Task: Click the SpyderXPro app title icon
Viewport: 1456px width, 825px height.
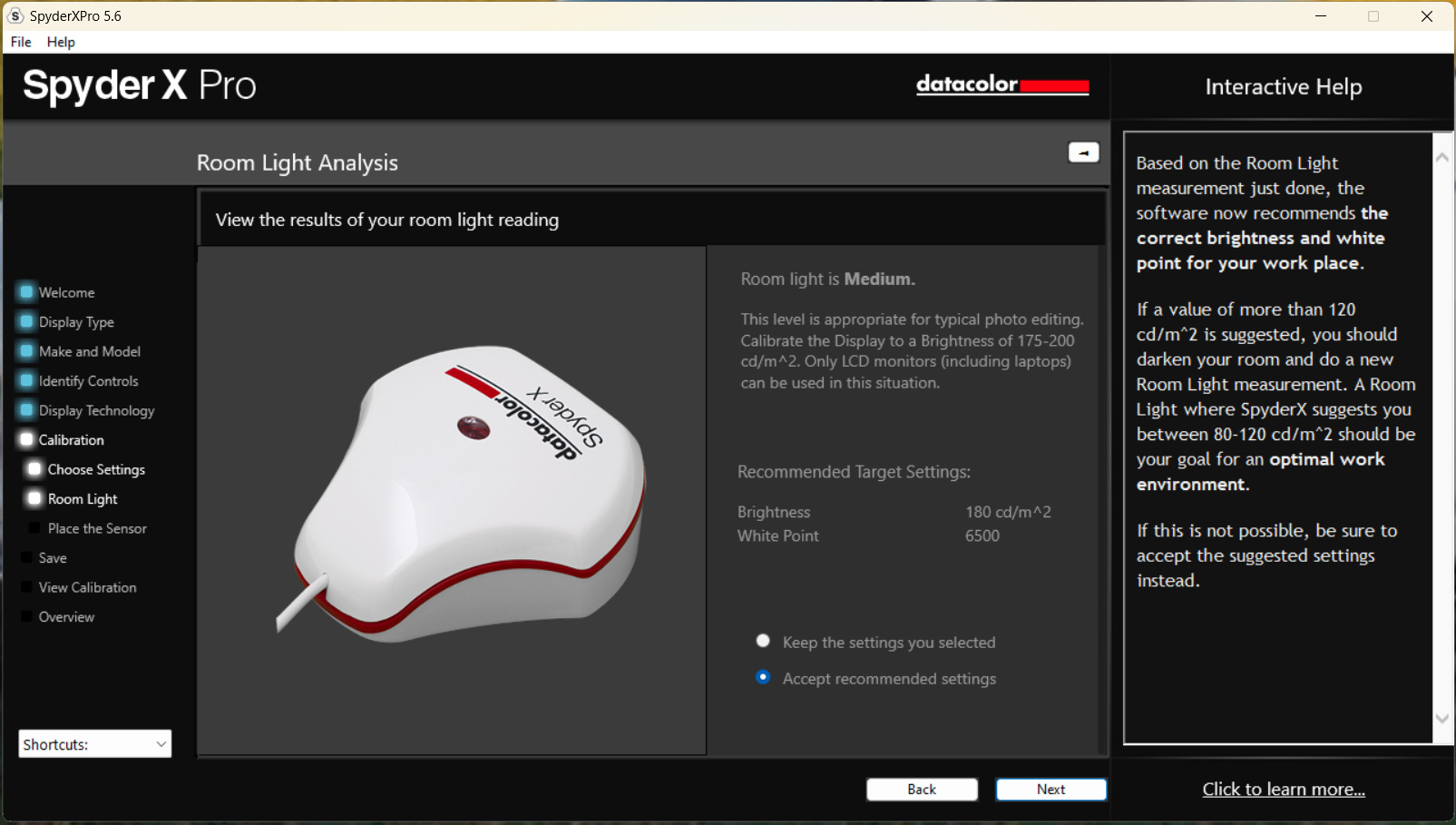Action: click(15, 15)
